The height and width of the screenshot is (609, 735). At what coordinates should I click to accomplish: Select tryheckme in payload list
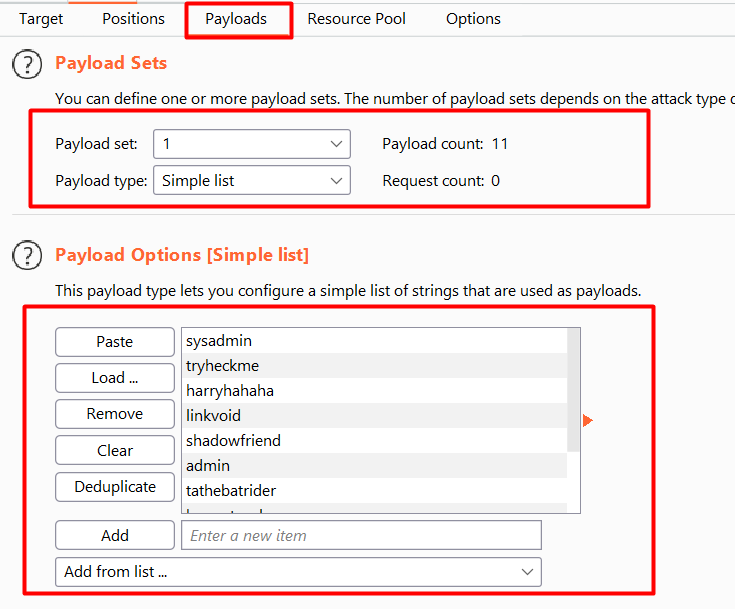pos(375,366)
